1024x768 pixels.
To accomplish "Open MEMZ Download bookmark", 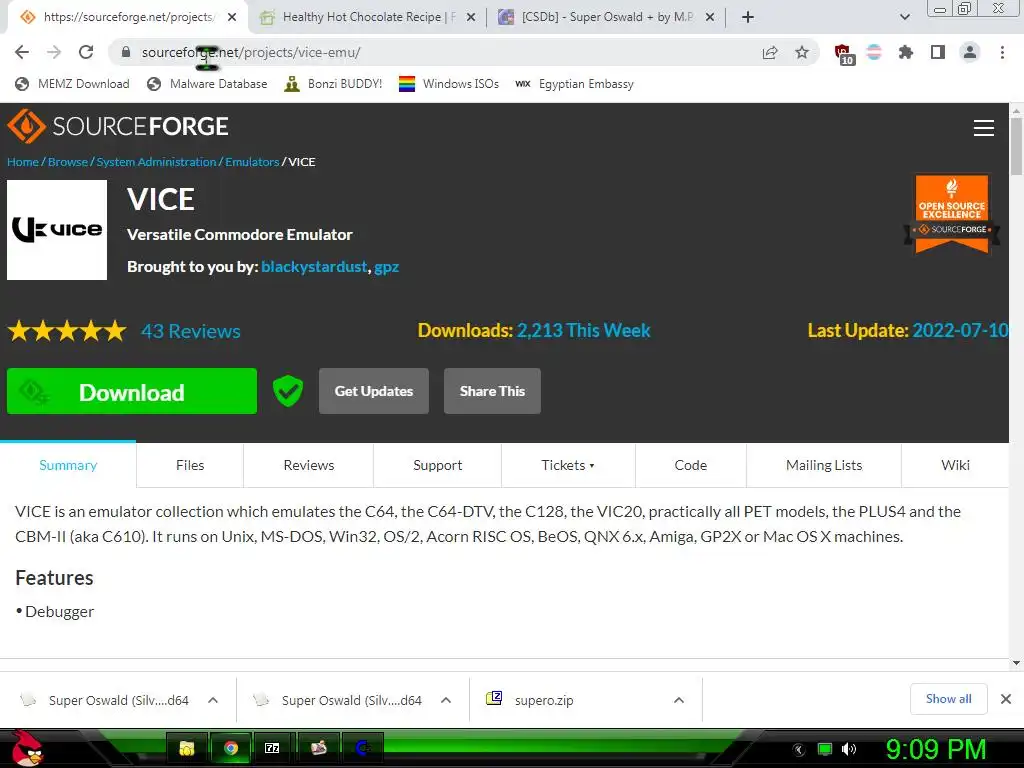I will tap(72, 84).
